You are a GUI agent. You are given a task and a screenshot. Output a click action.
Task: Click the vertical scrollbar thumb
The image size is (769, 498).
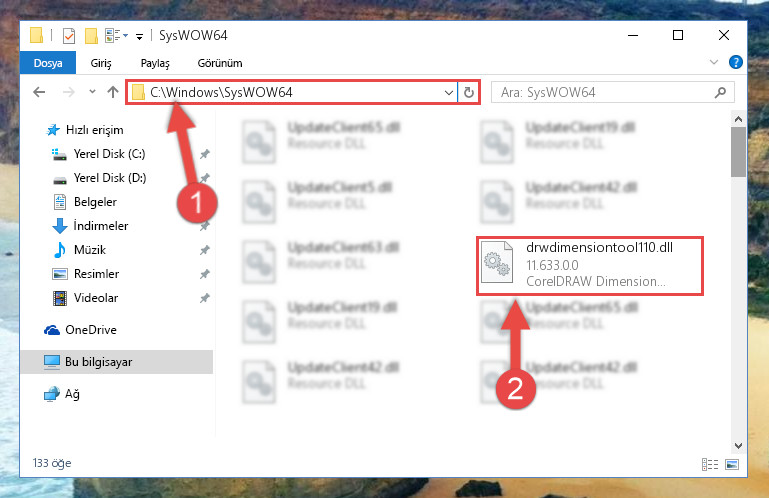coord(738,152)
